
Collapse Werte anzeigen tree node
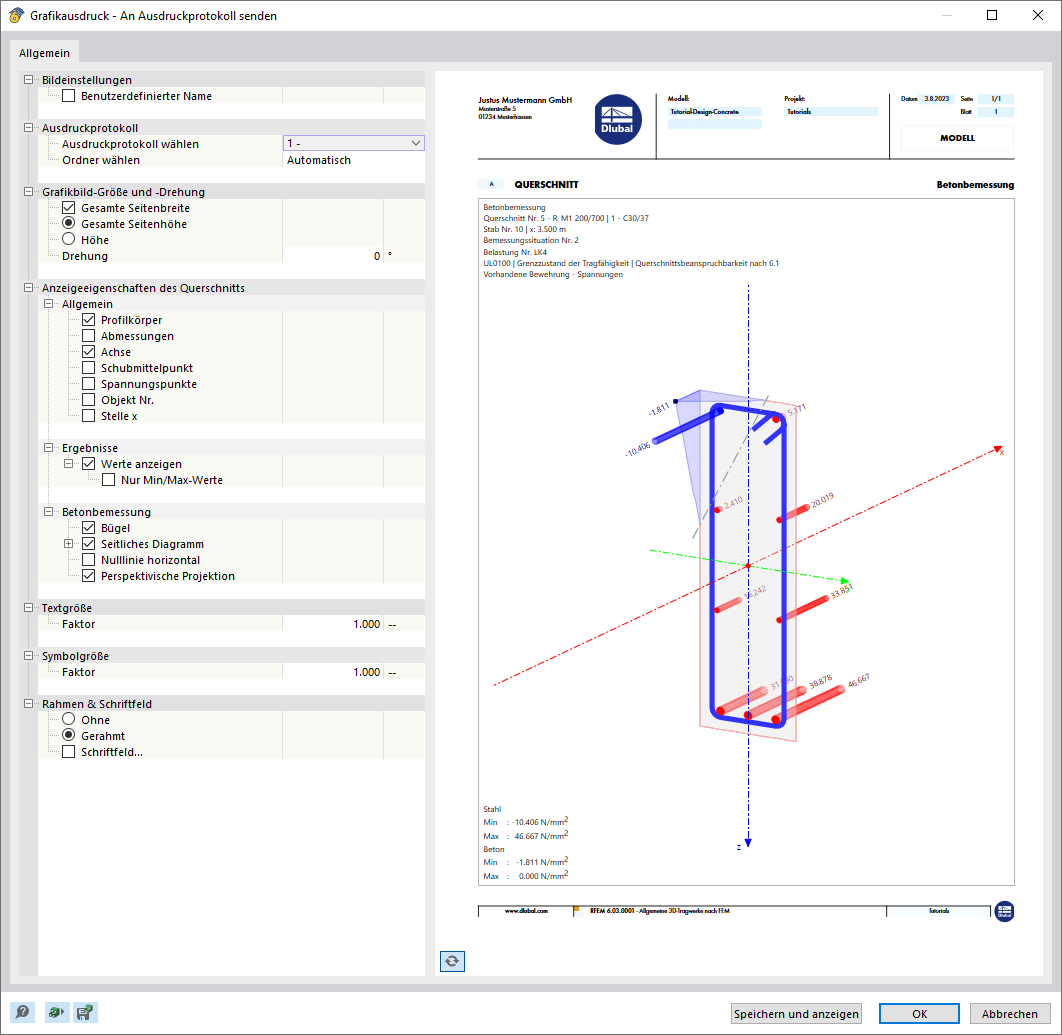pos(68,464)
